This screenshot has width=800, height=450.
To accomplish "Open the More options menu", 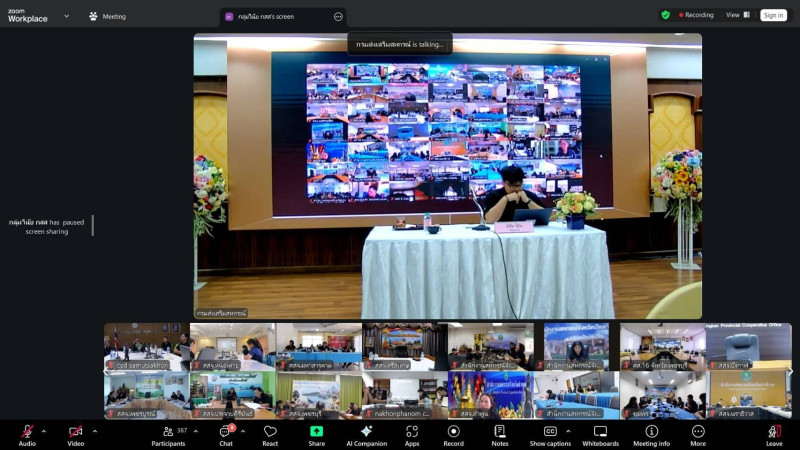I will click(698, 435).
